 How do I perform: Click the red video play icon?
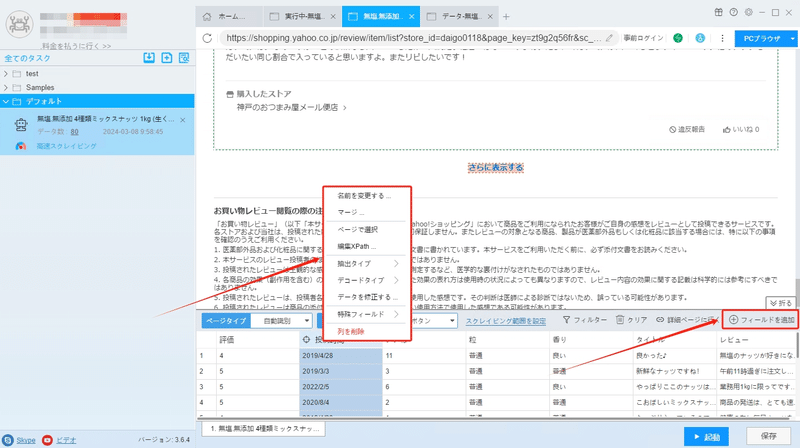47,440
